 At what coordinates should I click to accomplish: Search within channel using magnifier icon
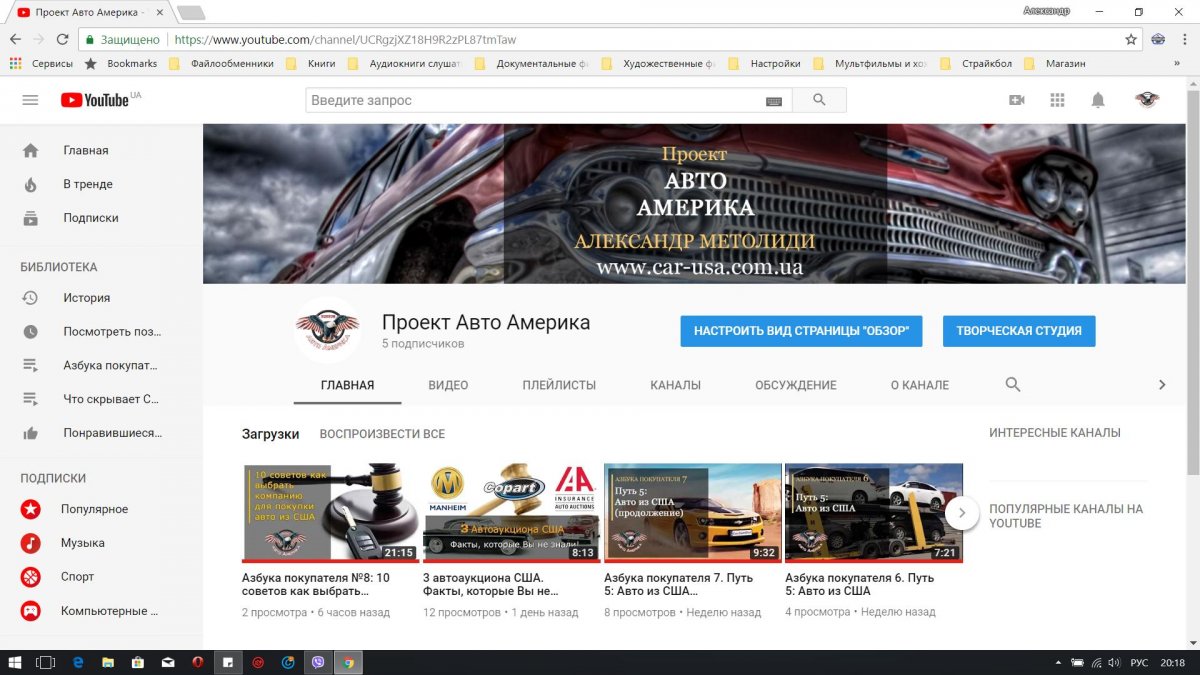click(1012, 384)
